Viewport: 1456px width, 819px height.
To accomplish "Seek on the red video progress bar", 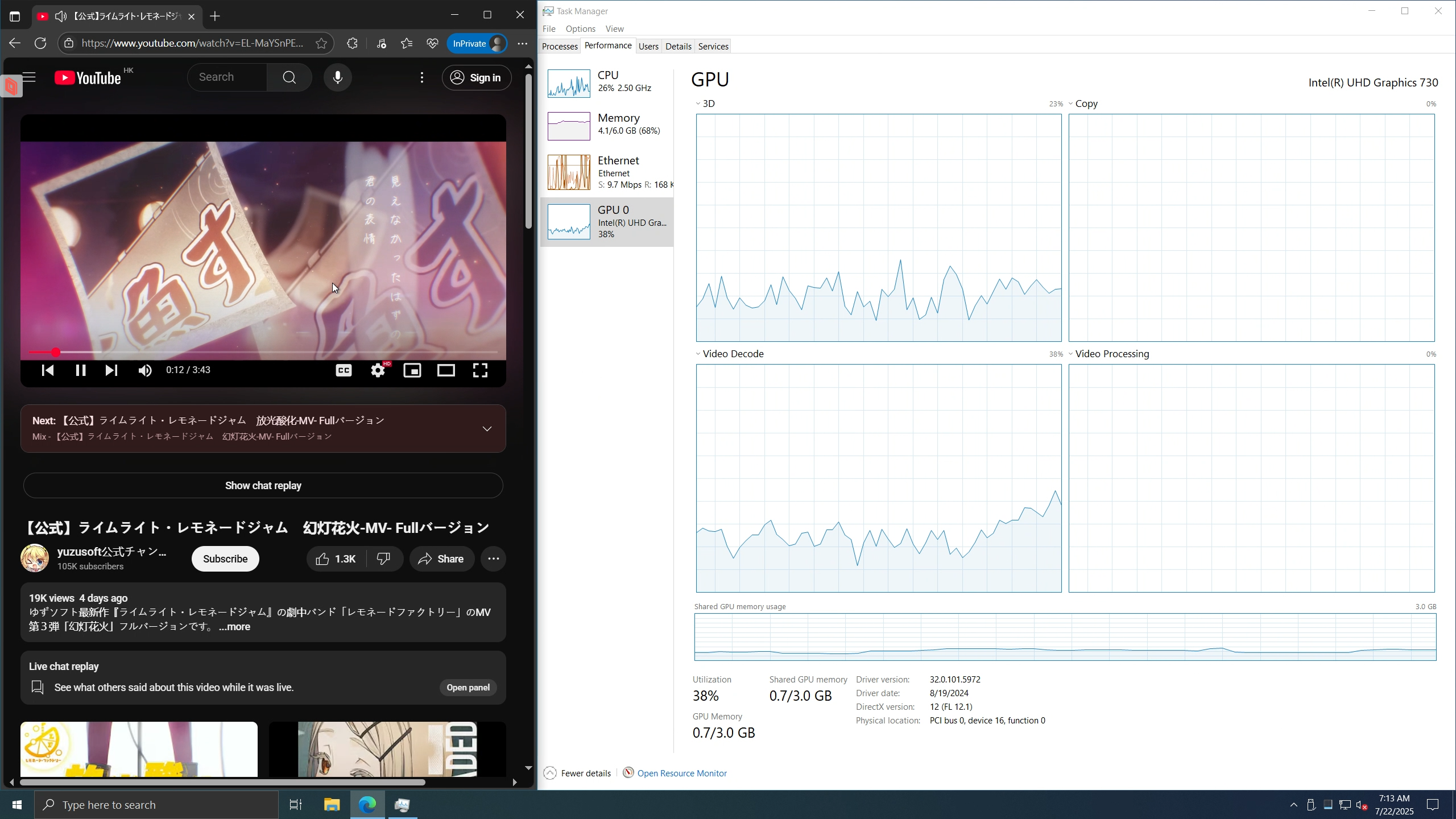I will [x=263, y=353].
